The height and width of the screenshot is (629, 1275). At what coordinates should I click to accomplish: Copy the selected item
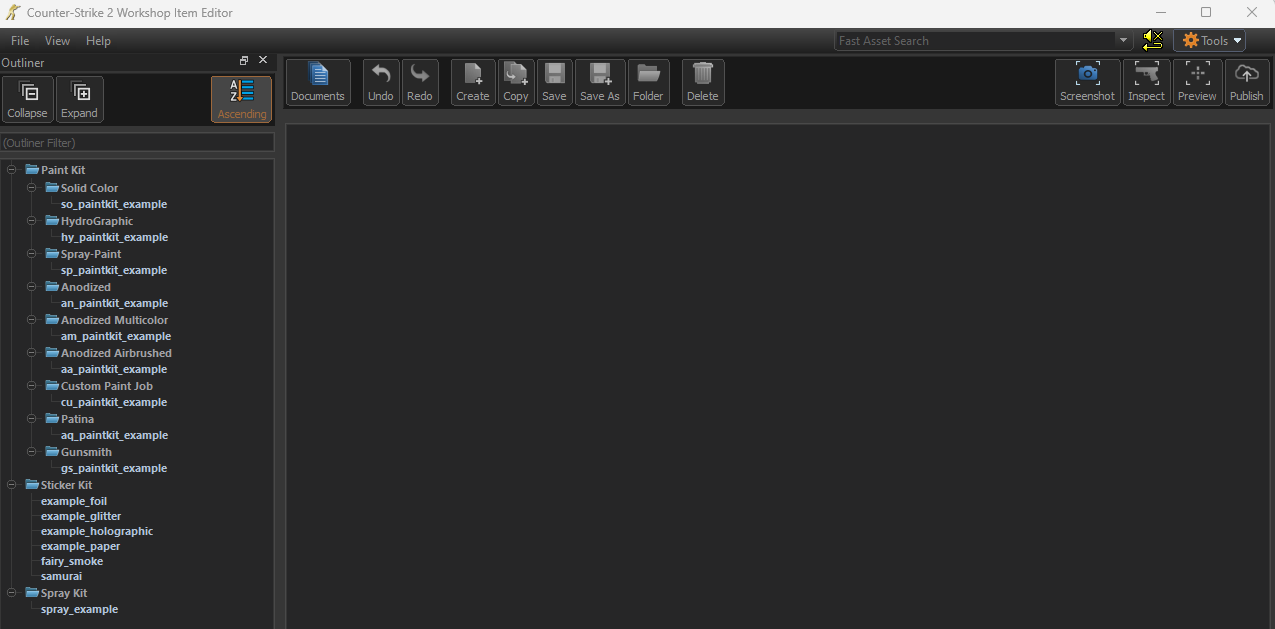point(516,82)
